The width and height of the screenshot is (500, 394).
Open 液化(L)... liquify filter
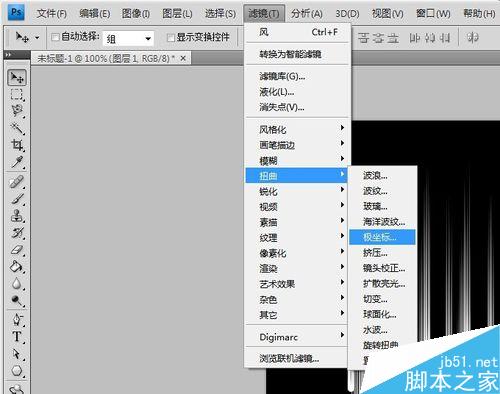296,92
